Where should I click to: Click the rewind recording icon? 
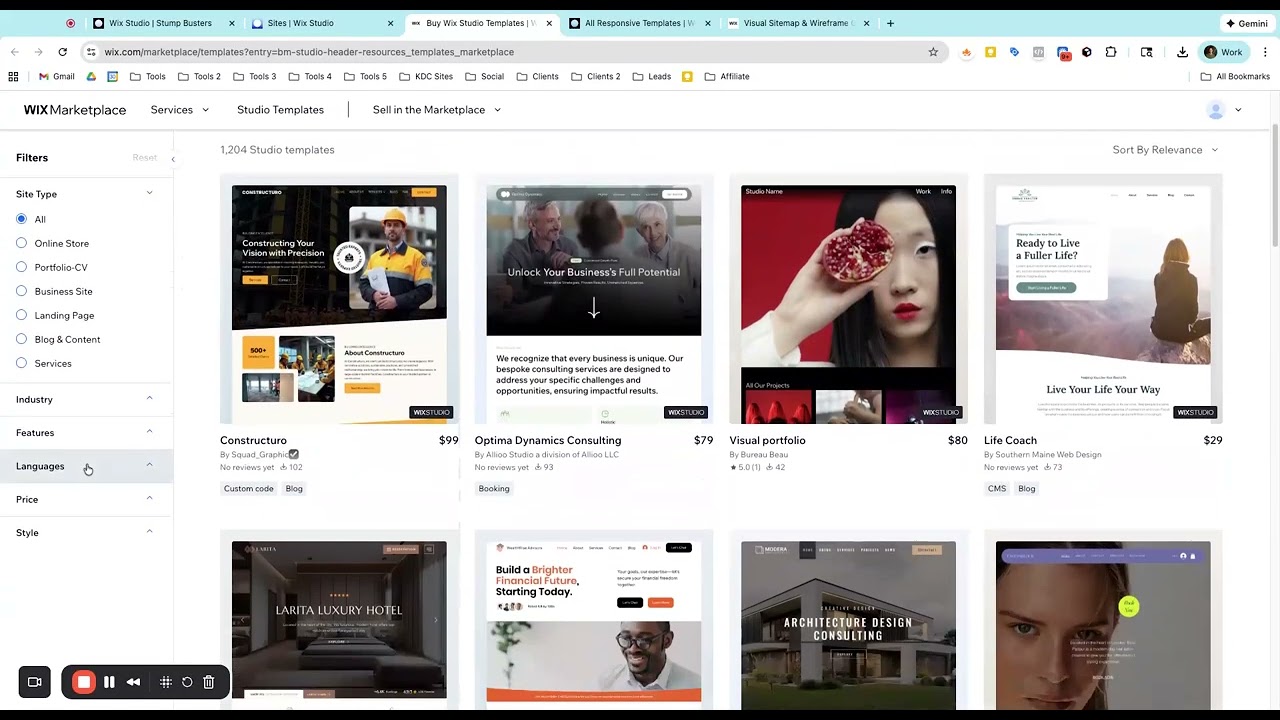(133, 682)
